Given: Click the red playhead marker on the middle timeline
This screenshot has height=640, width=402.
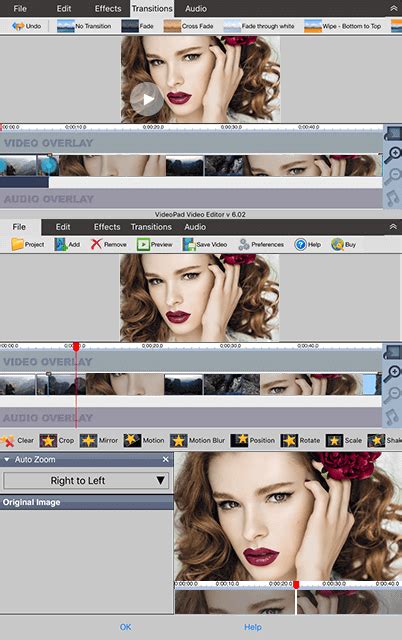Looking at the screenshot, I should (76, 347).
